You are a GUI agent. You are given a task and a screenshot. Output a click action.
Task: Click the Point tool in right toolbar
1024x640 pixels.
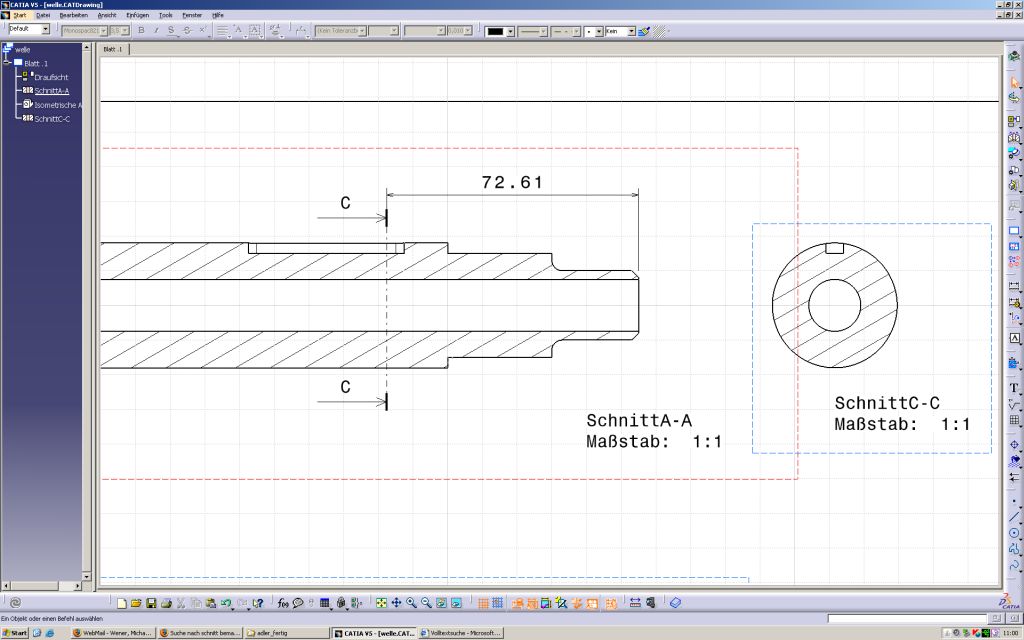[x=1014, y=501]
